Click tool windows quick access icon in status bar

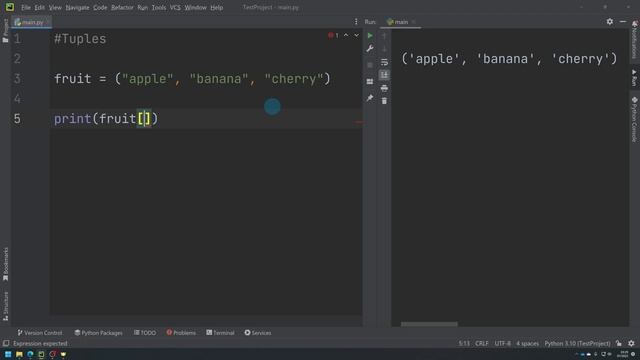click(6, 344)
